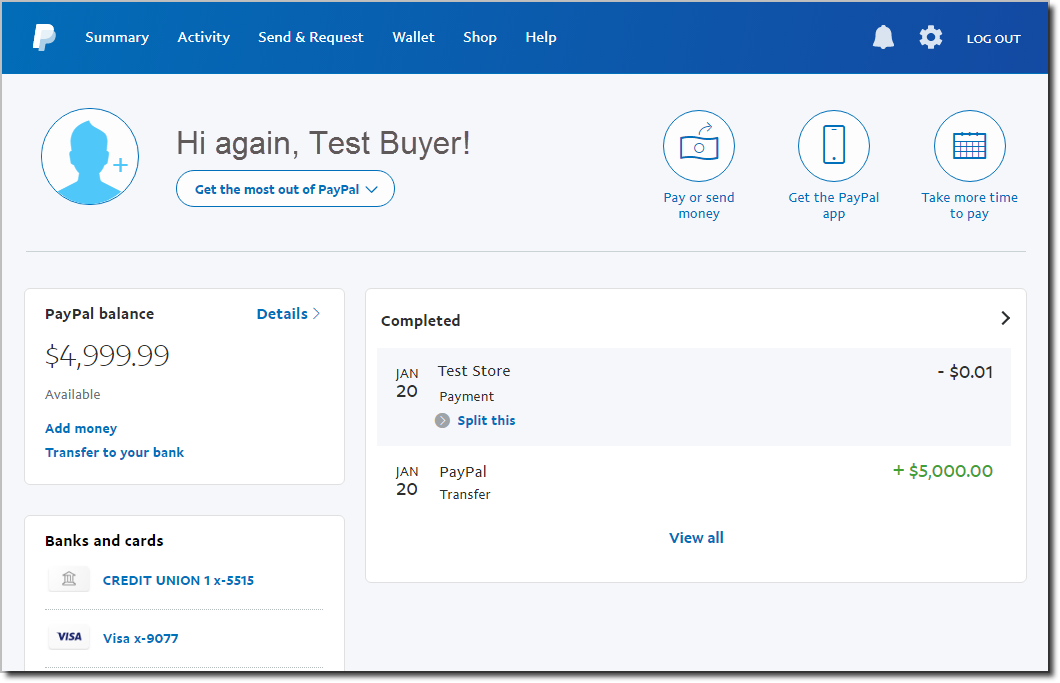Click the Visa card logo icon
This screenshot has width=1060, height=683.
69,638
